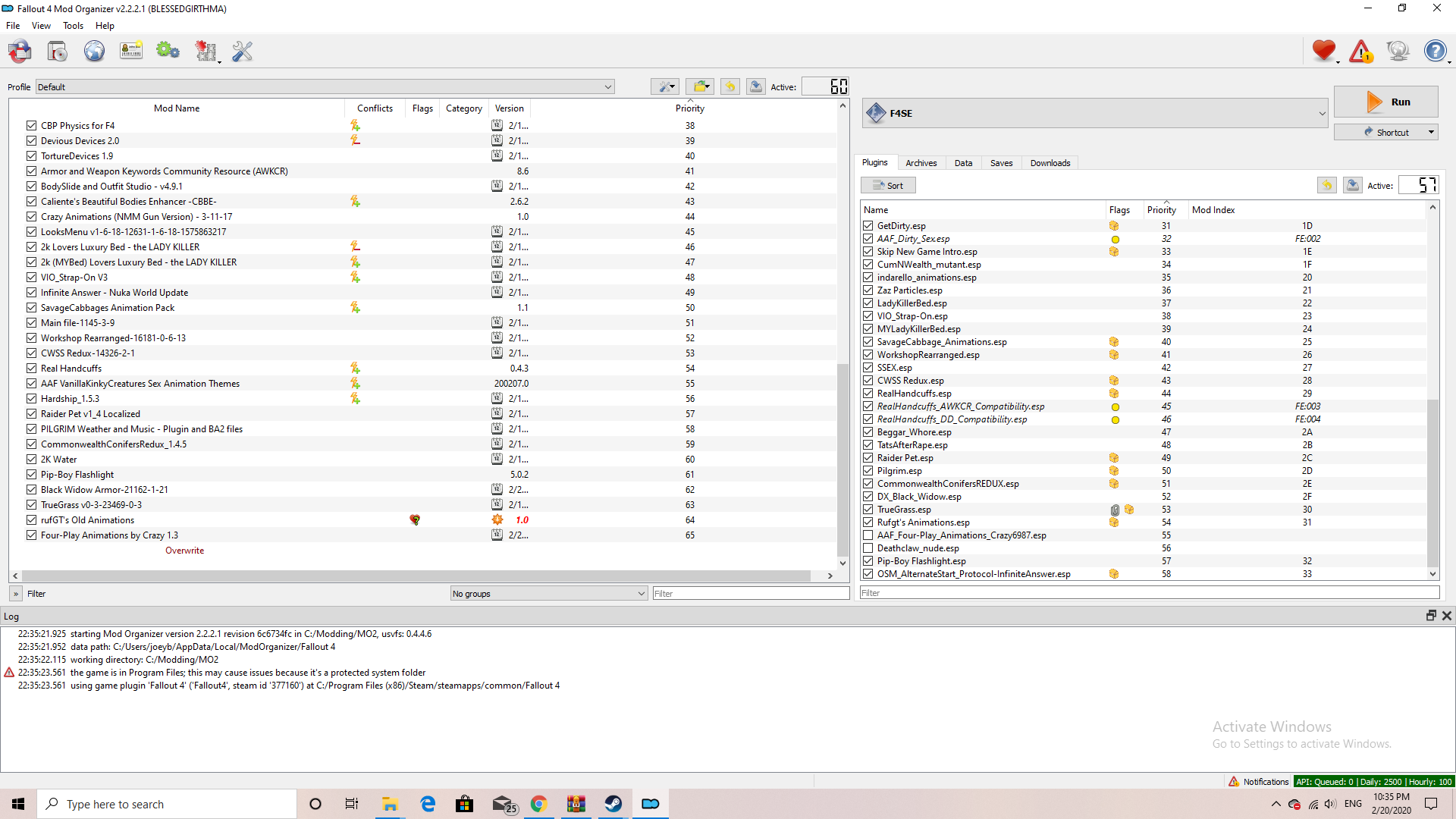This screenshot has width=1456, height=819.
Task: Switch to the Downloads tab
Action: 1050,163
